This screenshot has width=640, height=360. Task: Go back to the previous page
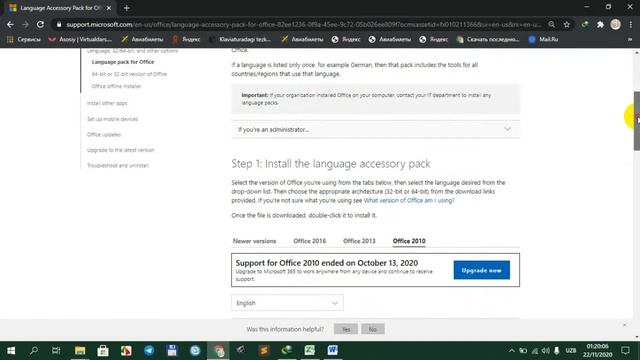coord(10,24)
